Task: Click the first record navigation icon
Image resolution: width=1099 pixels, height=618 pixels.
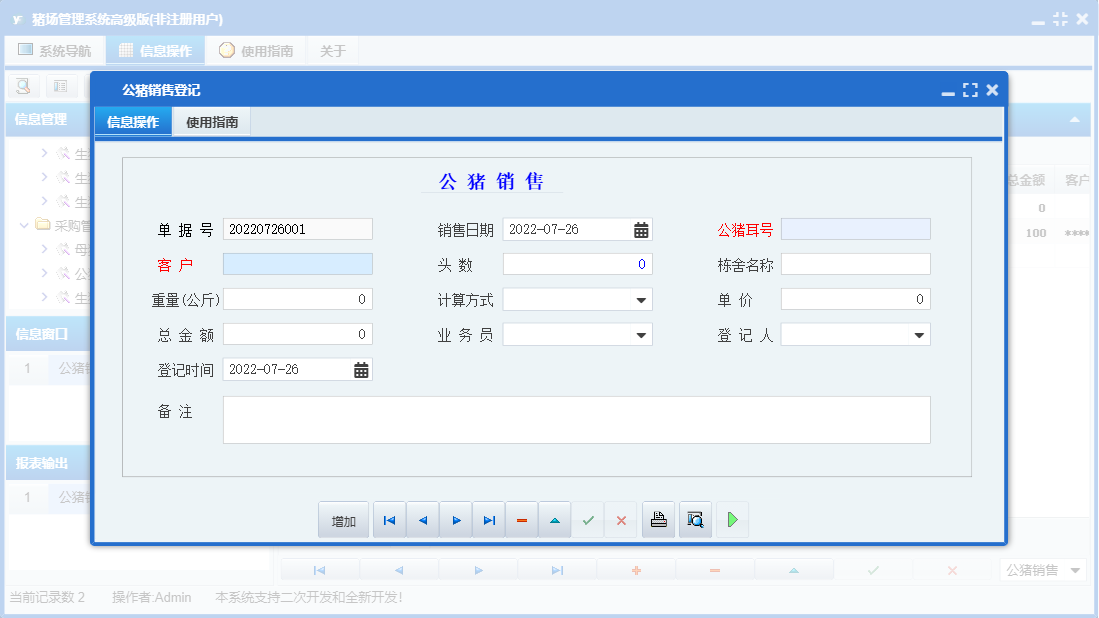Action: coord(389,519)
